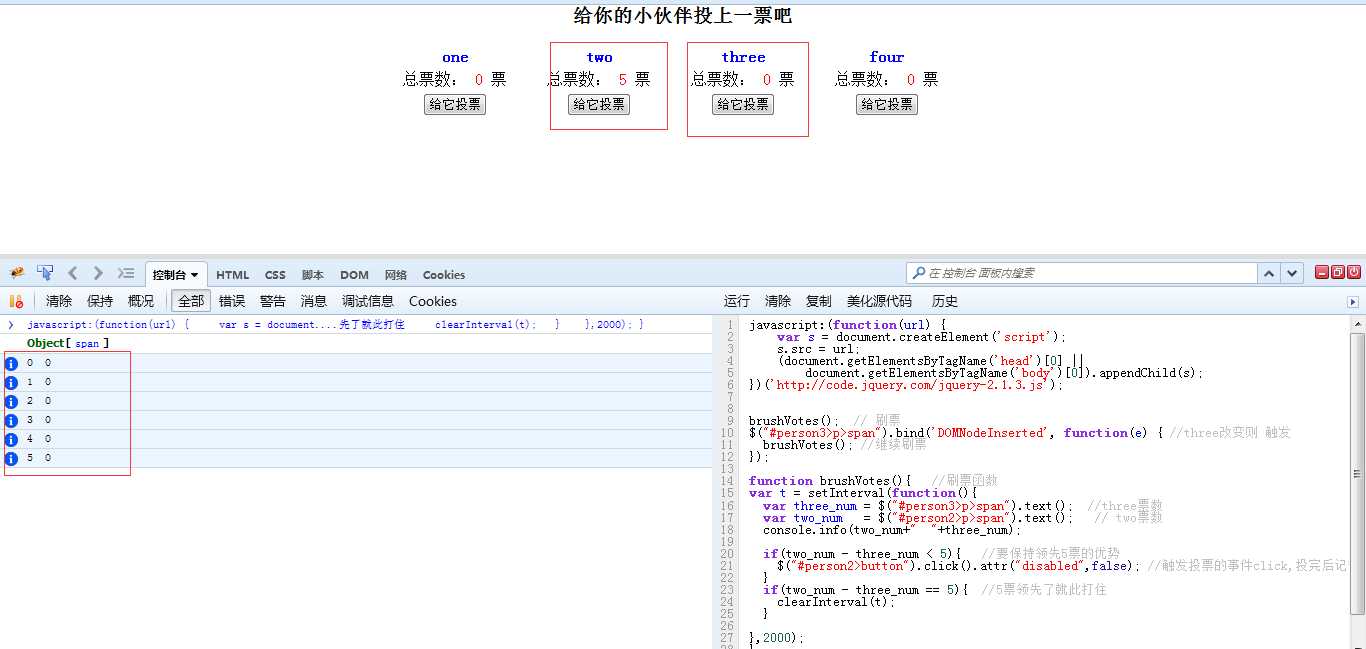The image size is (1366, 649).
Task: Click info icon of the '3 0' log row
Action: click(12, 420)
